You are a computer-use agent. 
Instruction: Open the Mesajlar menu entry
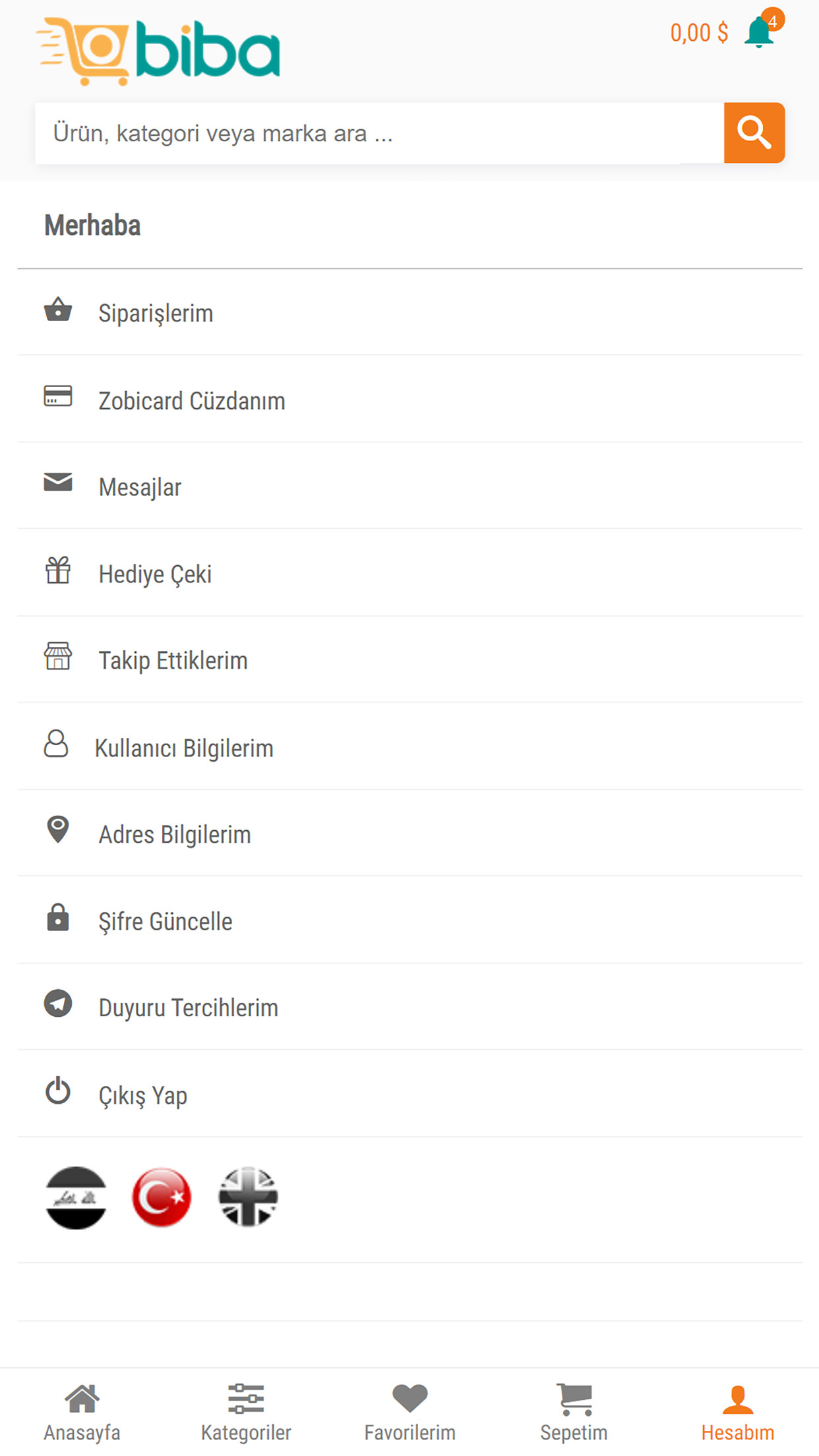click(x=140, y=487)
